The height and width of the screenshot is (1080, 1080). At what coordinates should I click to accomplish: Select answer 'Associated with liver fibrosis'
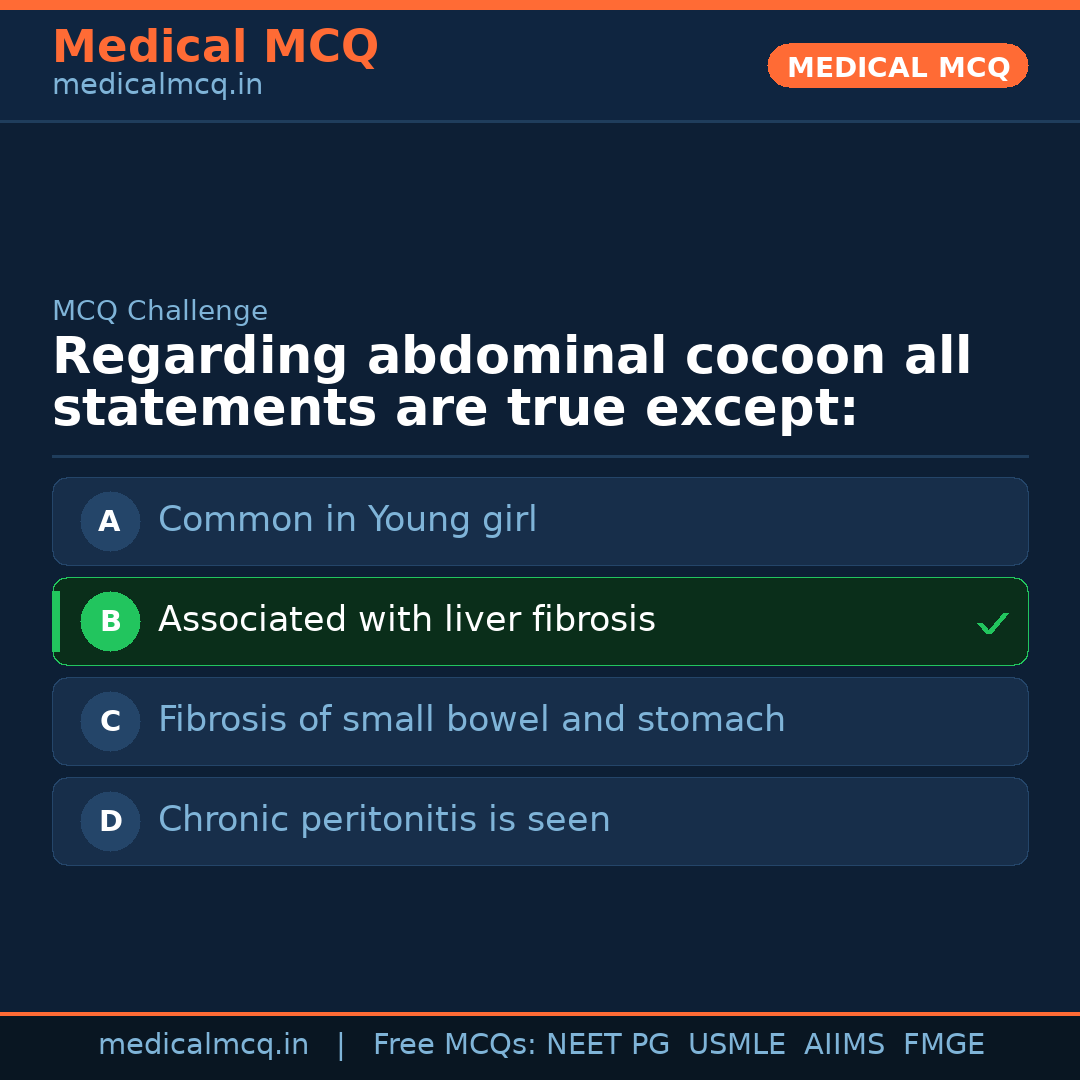tap(406, 620)
